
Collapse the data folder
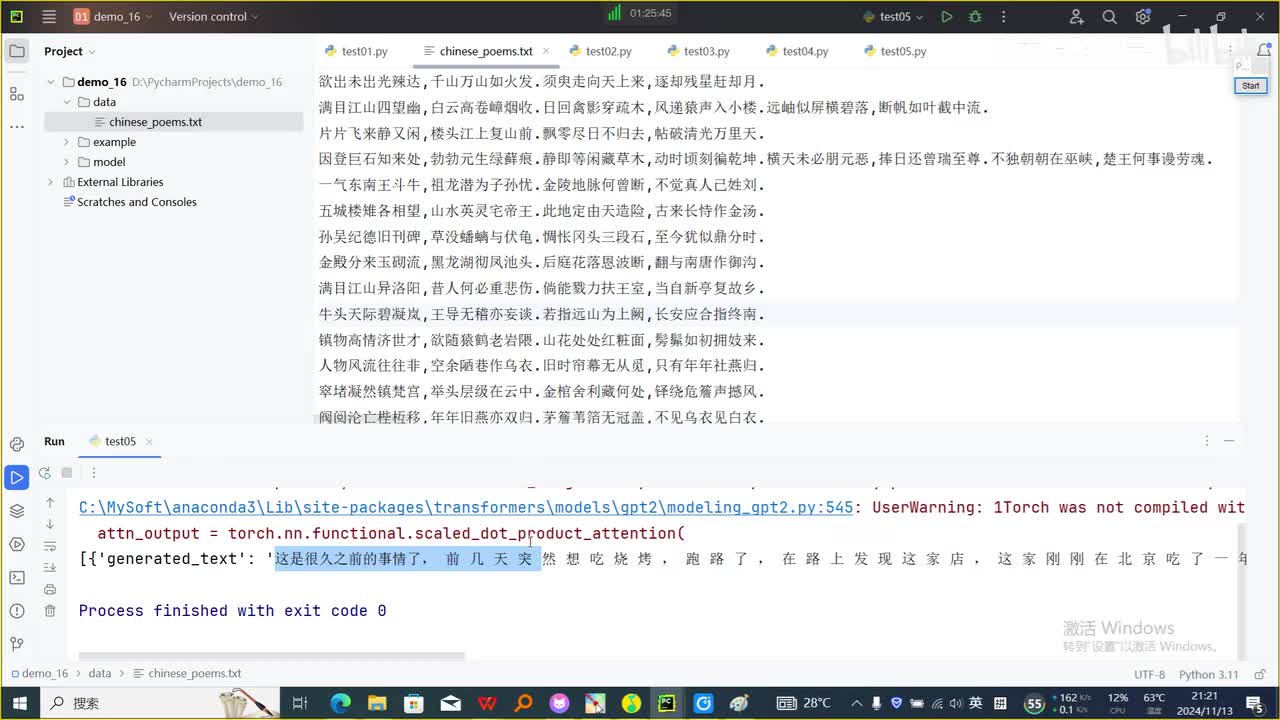pos(67,102)
